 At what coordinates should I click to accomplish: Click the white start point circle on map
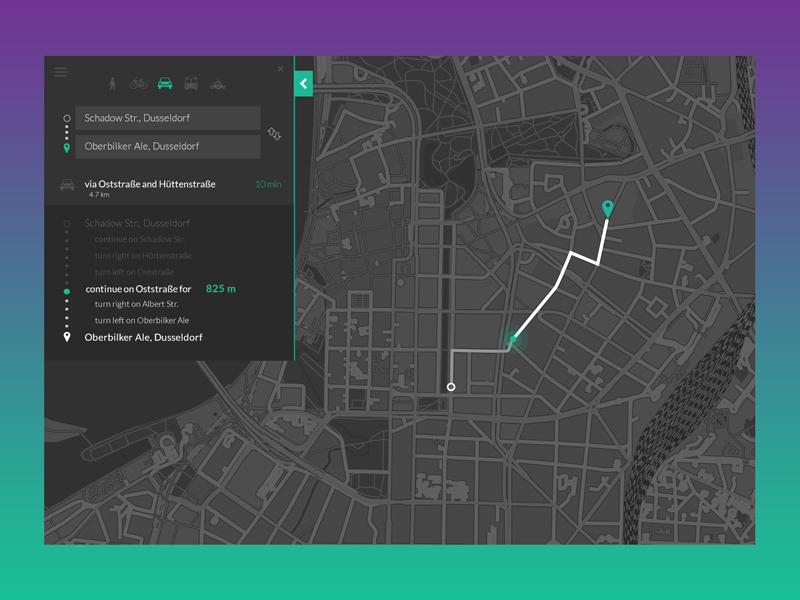(451, 386)
